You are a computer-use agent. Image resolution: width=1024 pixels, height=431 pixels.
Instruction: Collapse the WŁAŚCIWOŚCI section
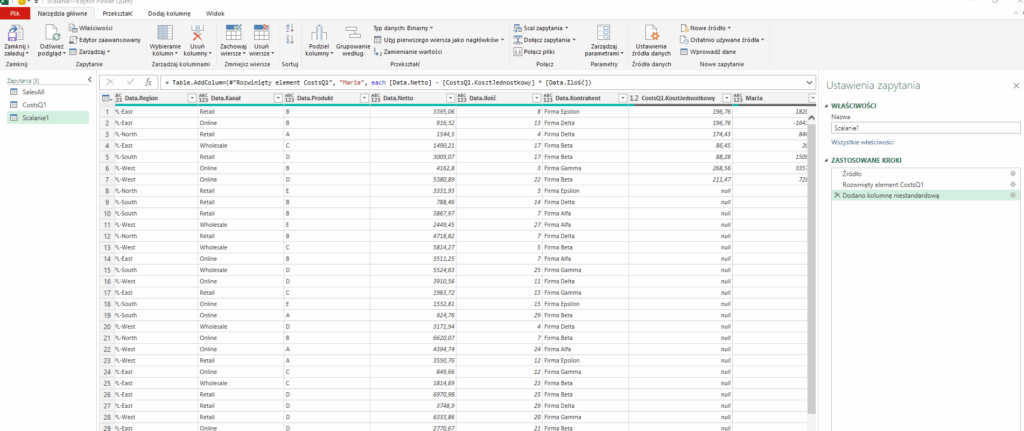pos(827,105)
